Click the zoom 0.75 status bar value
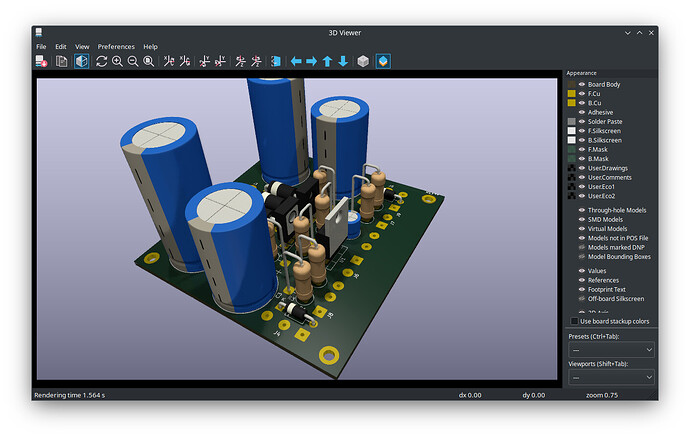Image resolution: width=690 pixels, height=437 pixels. (x=602, y=395)
